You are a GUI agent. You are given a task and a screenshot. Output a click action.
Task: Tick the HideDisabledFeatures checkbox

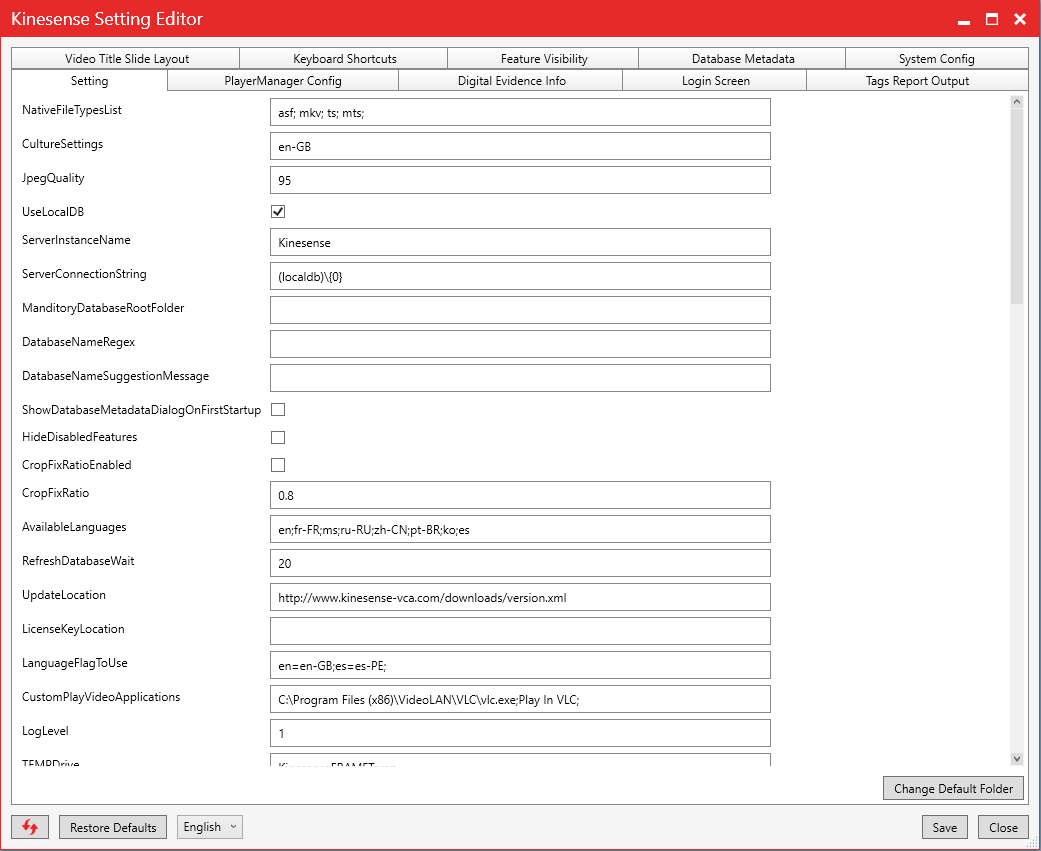coord(278,437)
